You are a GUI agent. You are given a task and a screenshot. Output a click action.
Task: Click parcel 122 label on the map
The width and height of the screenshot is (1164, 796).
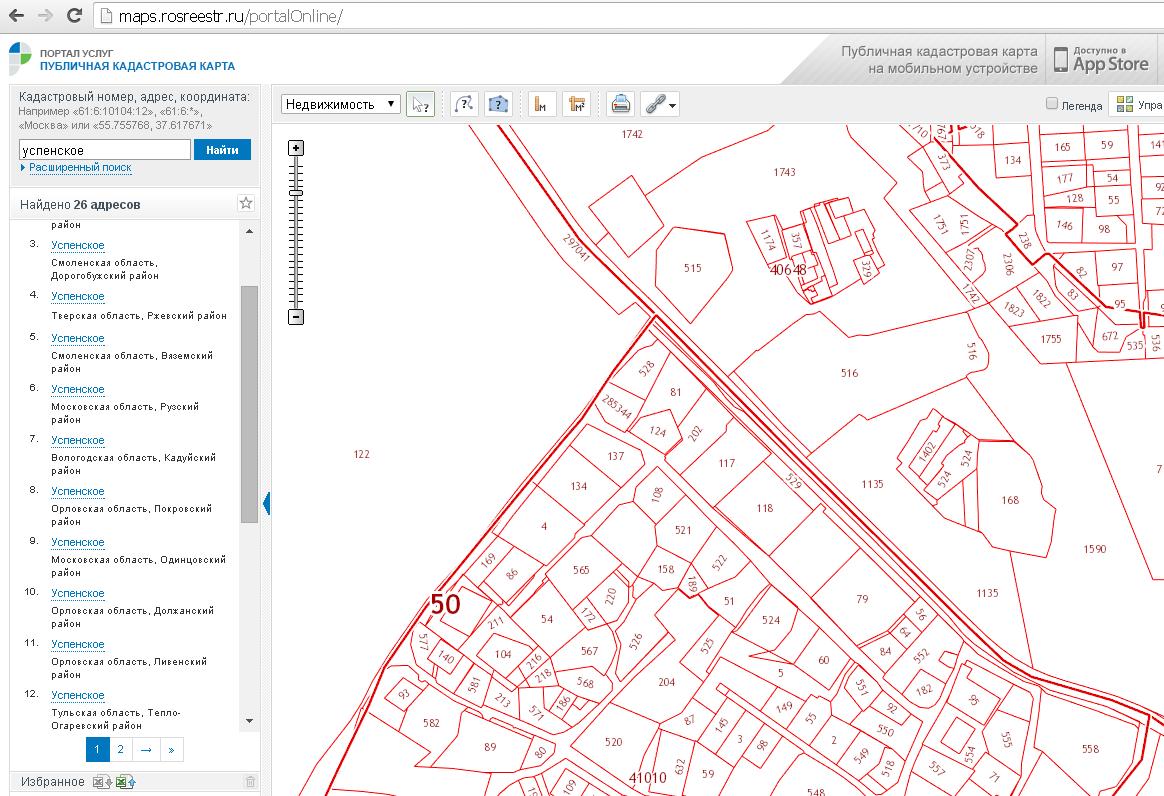pos(362,454)
